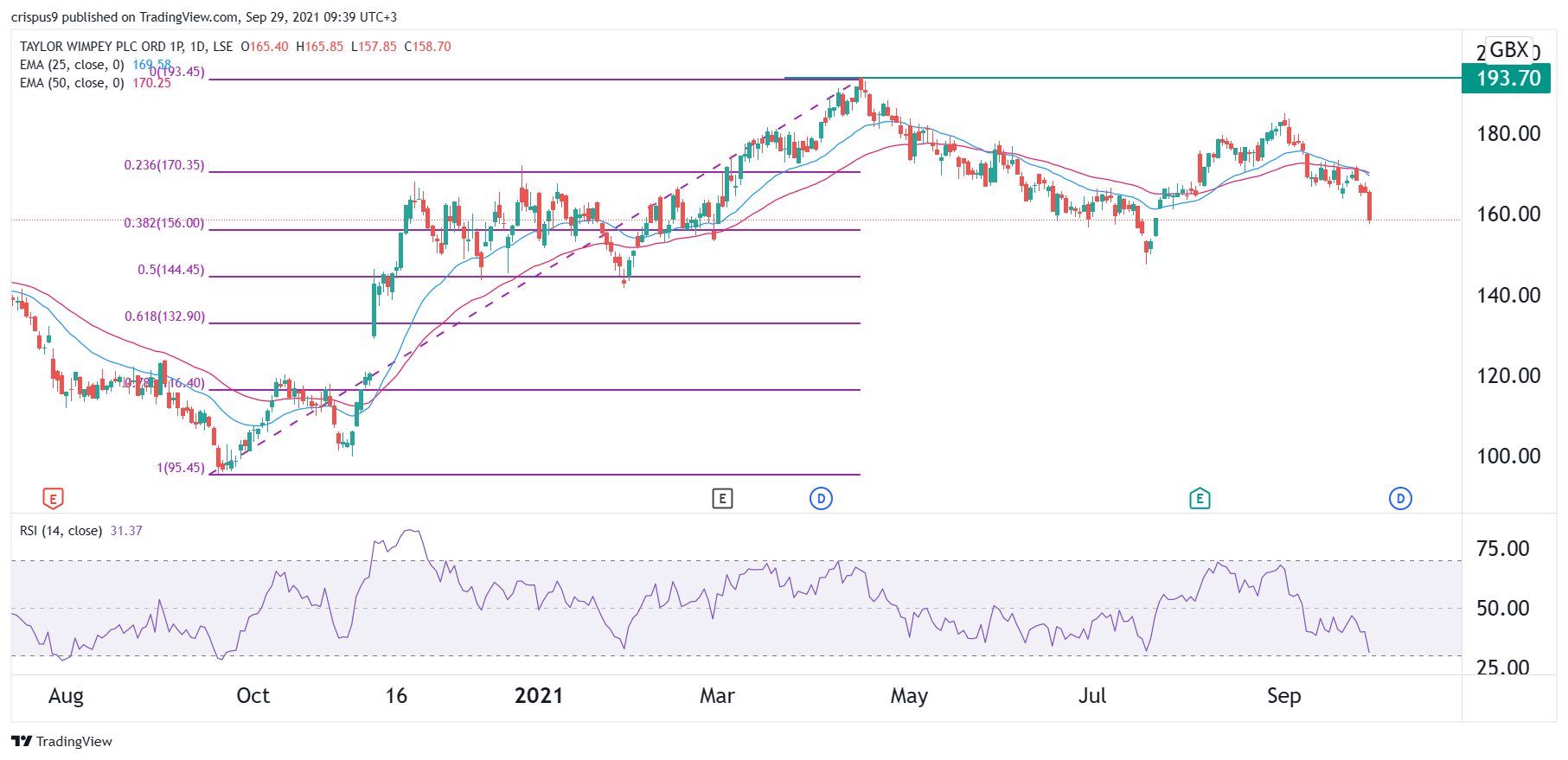This screenshot has width=1568, height=760.
Task: Click the red earnings E marker in August
Action: coord(53,499)
